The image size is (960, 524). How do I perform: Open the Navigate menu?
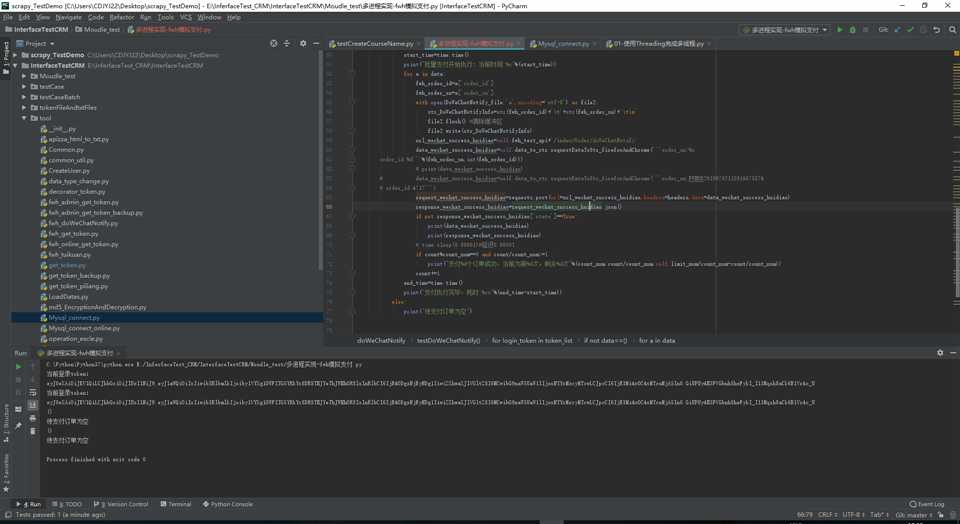69,17
